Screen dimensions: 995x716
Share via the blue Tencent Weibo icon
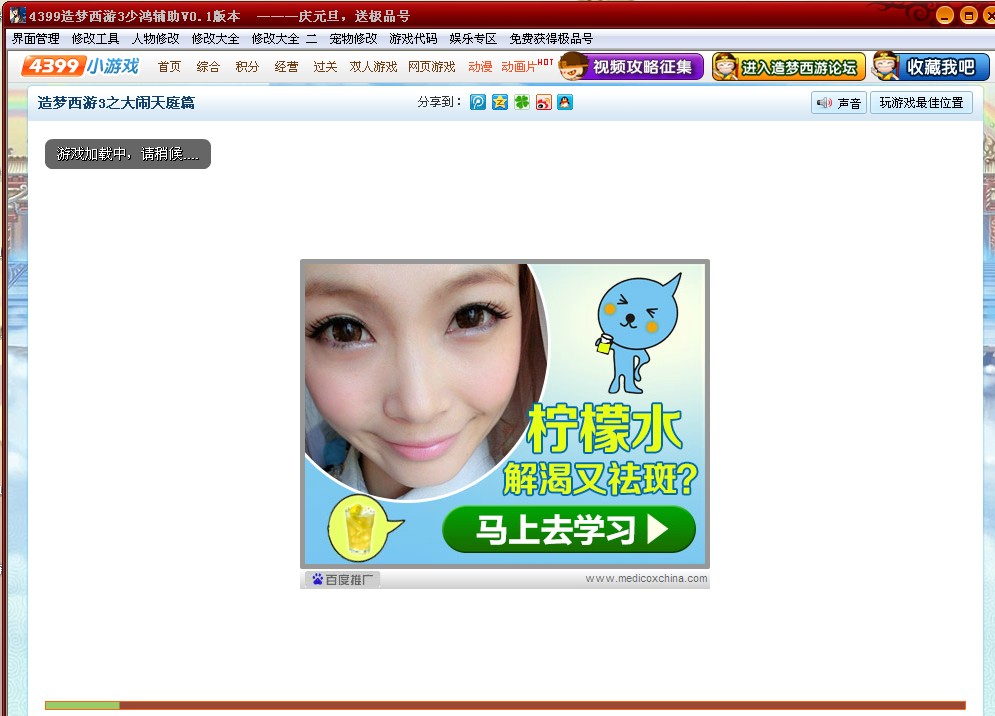(478, 102)
